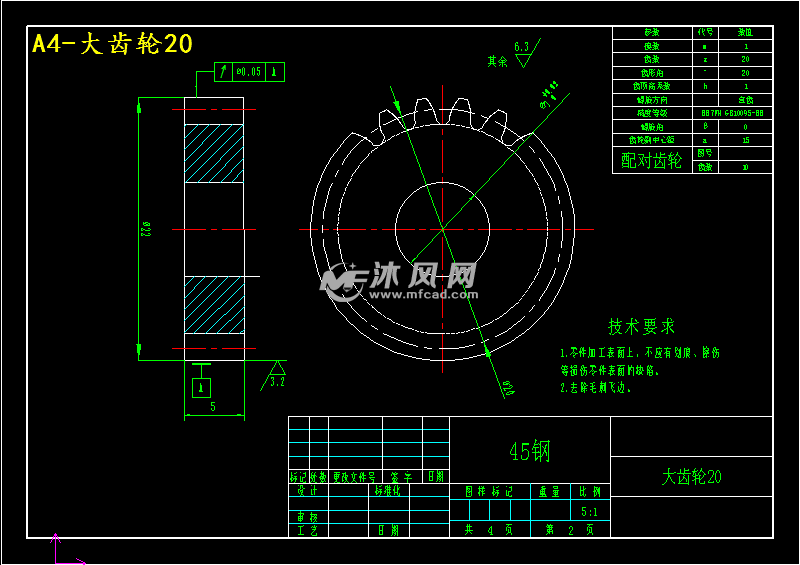Click the 处数 header cell

[318, 477]
